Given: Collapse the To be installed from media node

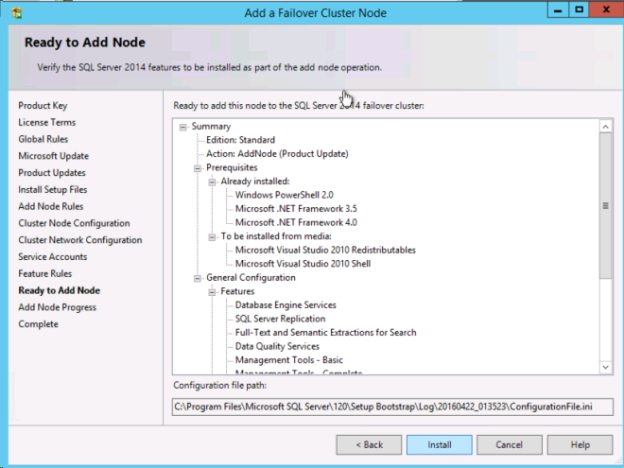Looking at the screenshot, I should coord(212,237).
